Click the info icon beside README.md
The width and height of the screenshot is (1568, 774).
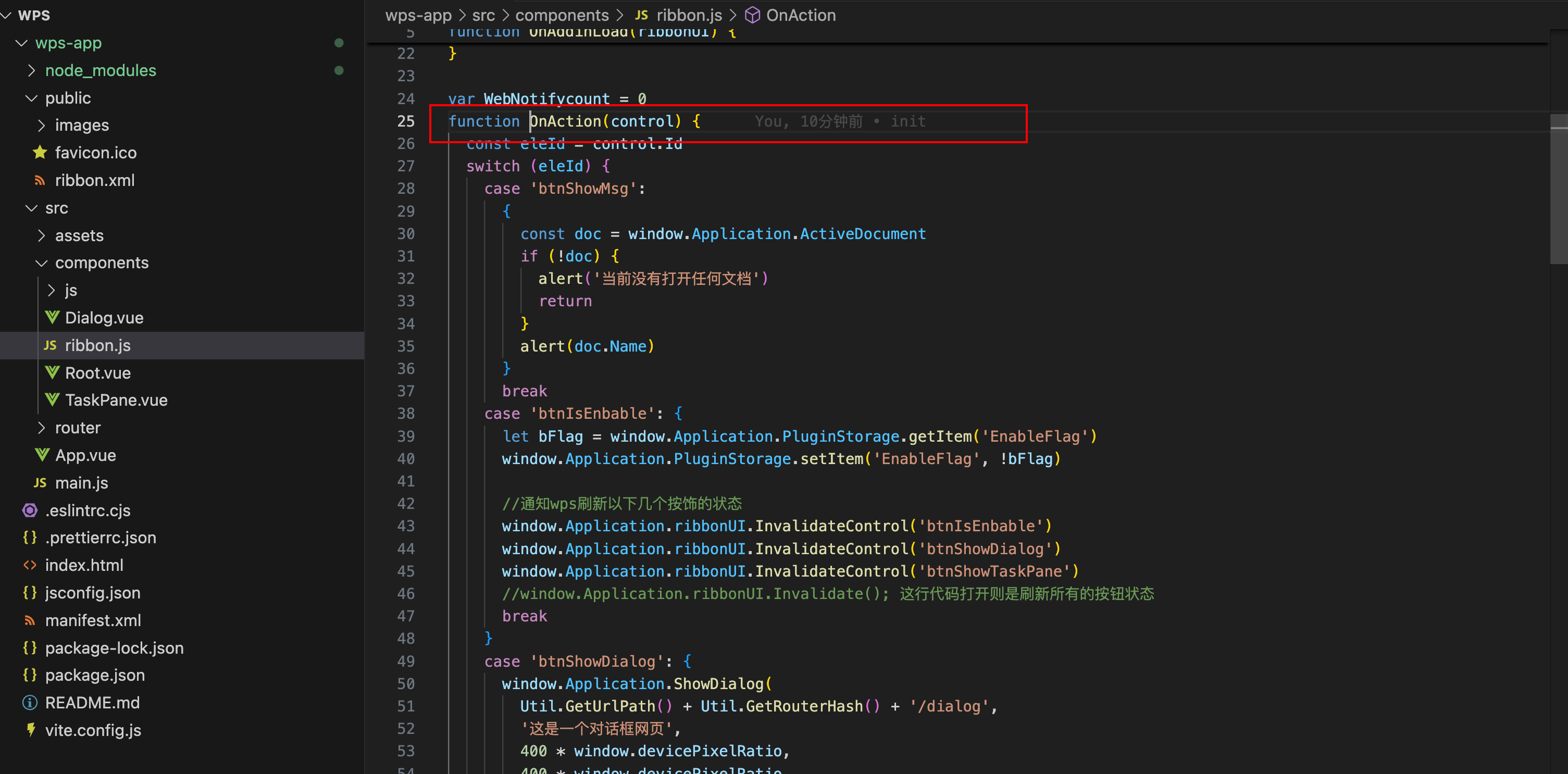click(30, 703)
